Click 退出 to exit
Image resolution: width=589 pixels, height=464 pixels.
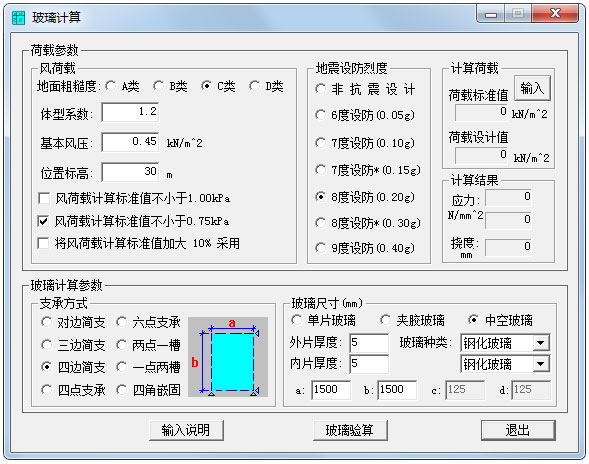coord(518,430)
